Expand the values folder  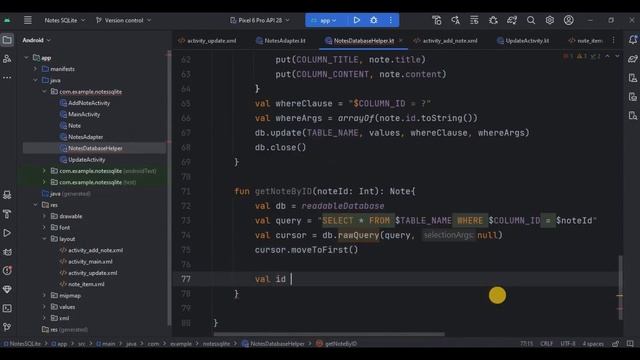44,307
